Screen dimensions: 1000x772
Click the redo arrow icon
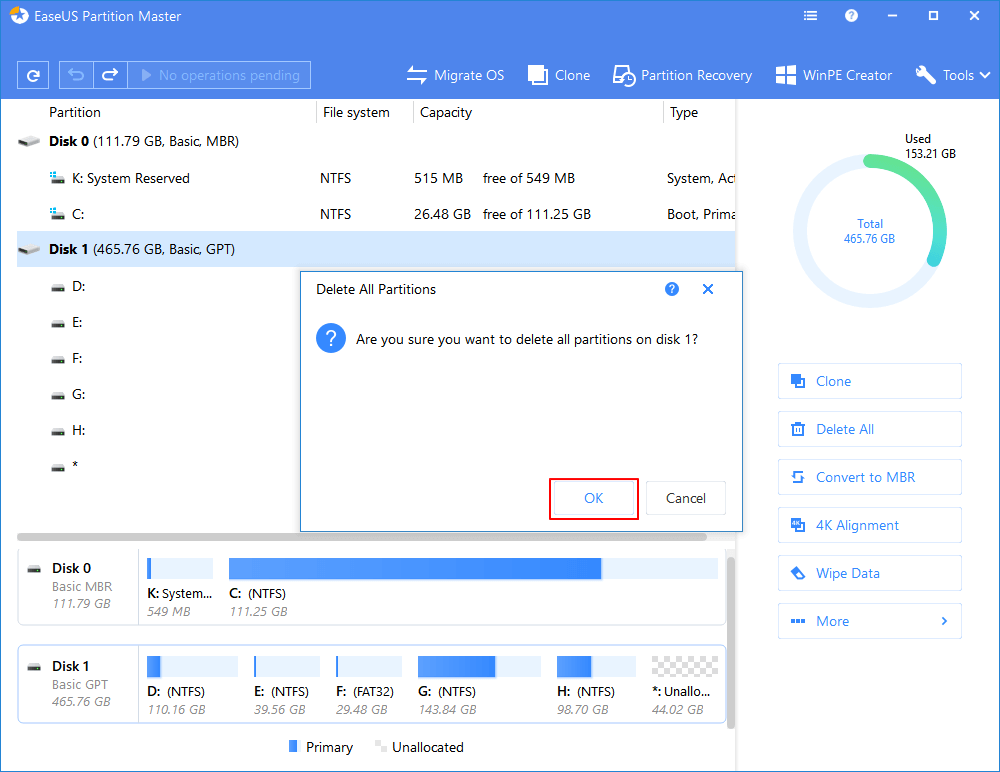(110, 75)
